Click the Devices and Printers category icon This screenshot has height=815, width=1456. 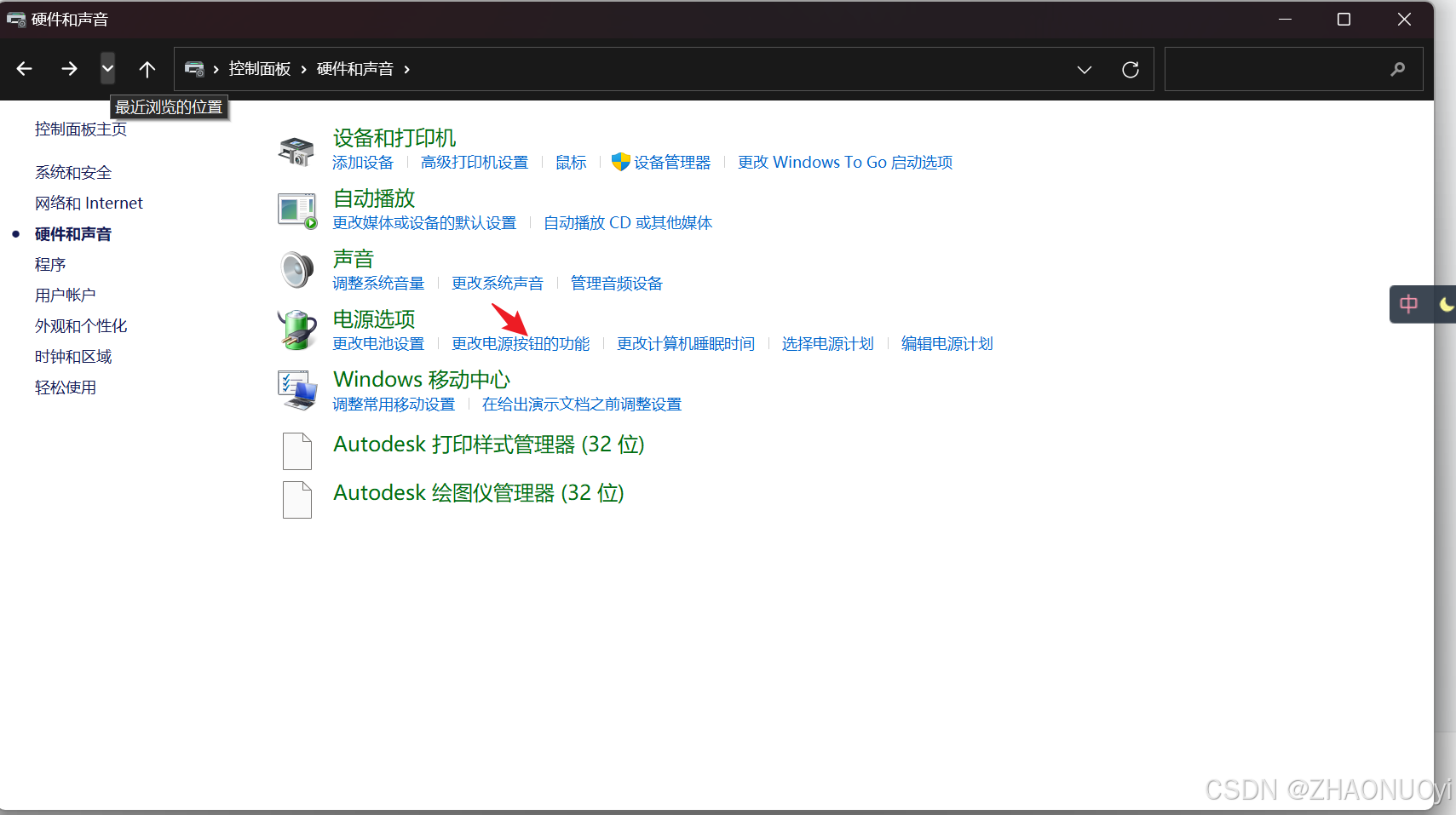click(x=296, y=151)
